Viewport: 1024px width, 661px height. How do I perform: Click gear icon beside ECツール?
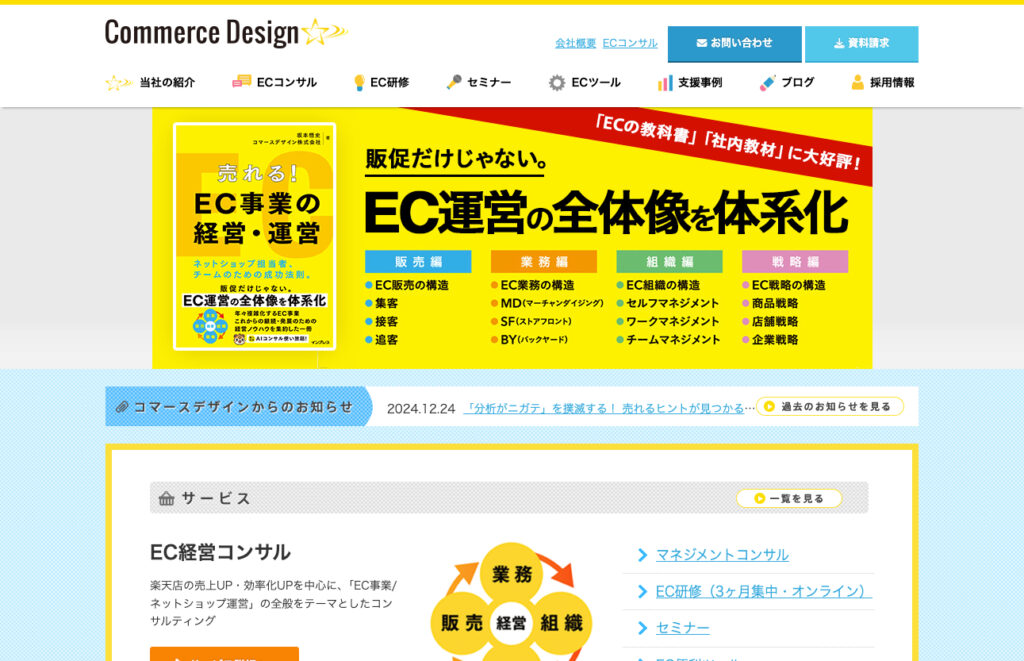point(556,82)
